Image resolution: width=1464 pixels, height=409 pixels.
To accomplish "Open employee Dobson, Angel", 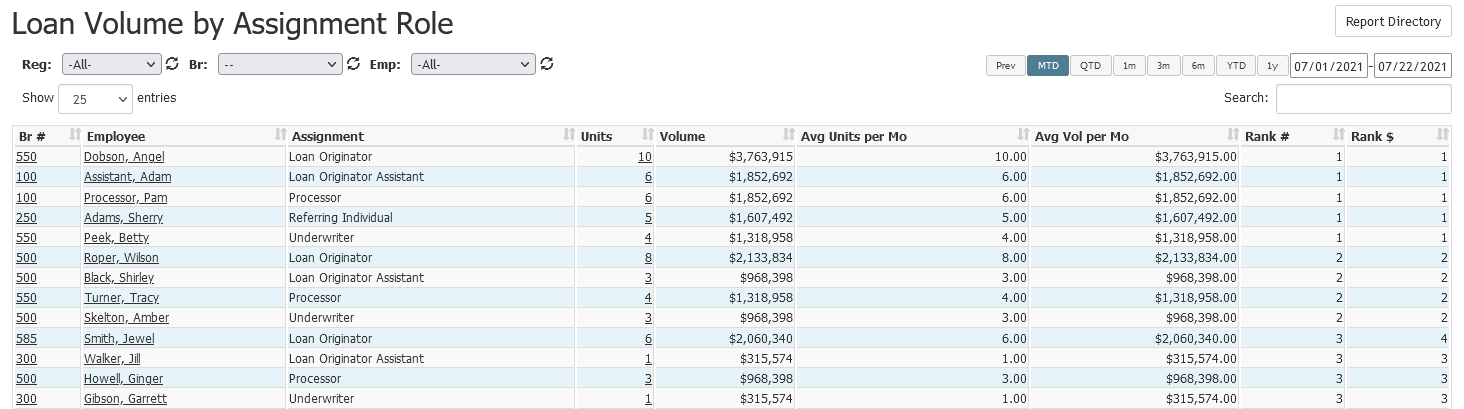I will (124, 157).
